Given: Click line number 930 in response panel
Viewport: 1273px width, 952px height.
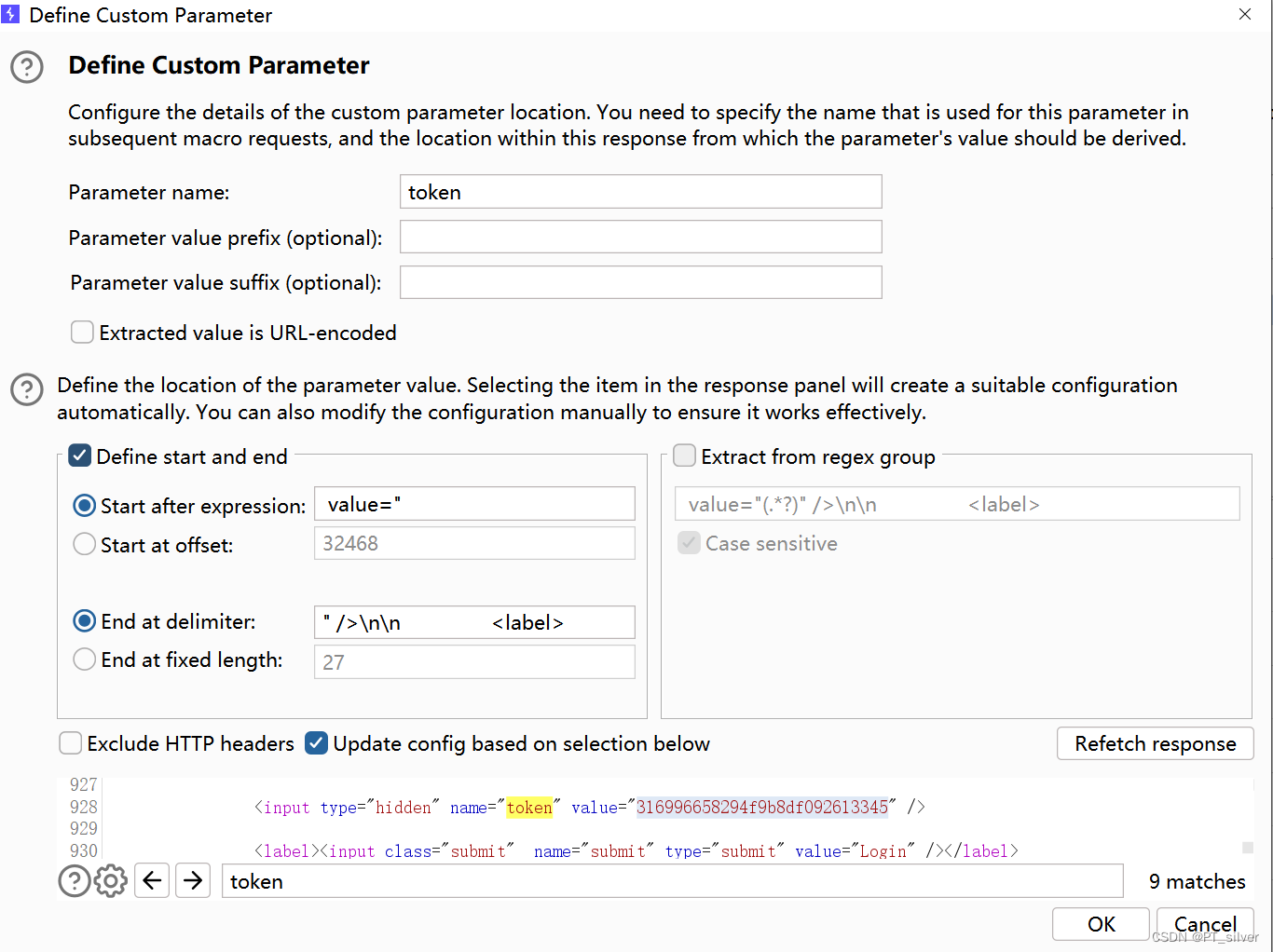Looking at the screenshot, I should click(x=84, y=850).
